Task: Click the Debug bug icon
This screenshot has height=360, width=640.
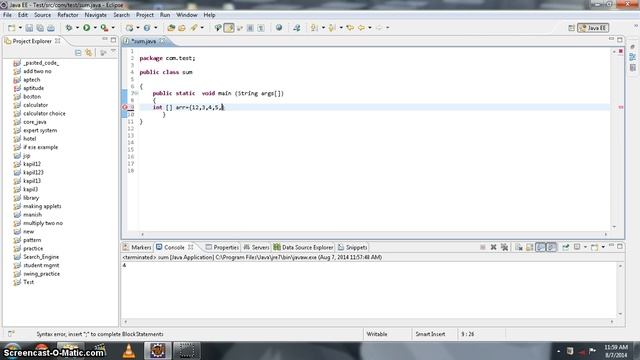Action: tap(69, 28)
